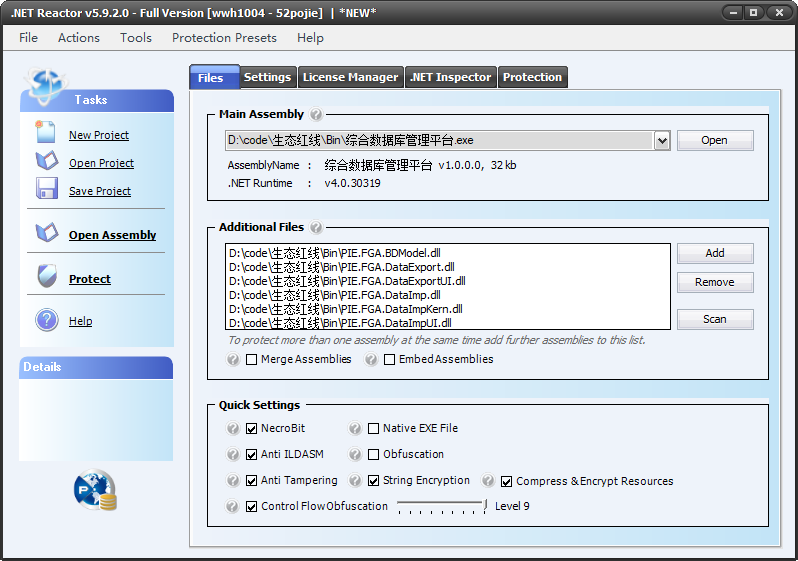Click the Open button for main assembly
This screenshot has width=798, height=561.
[x=715, y=141]
